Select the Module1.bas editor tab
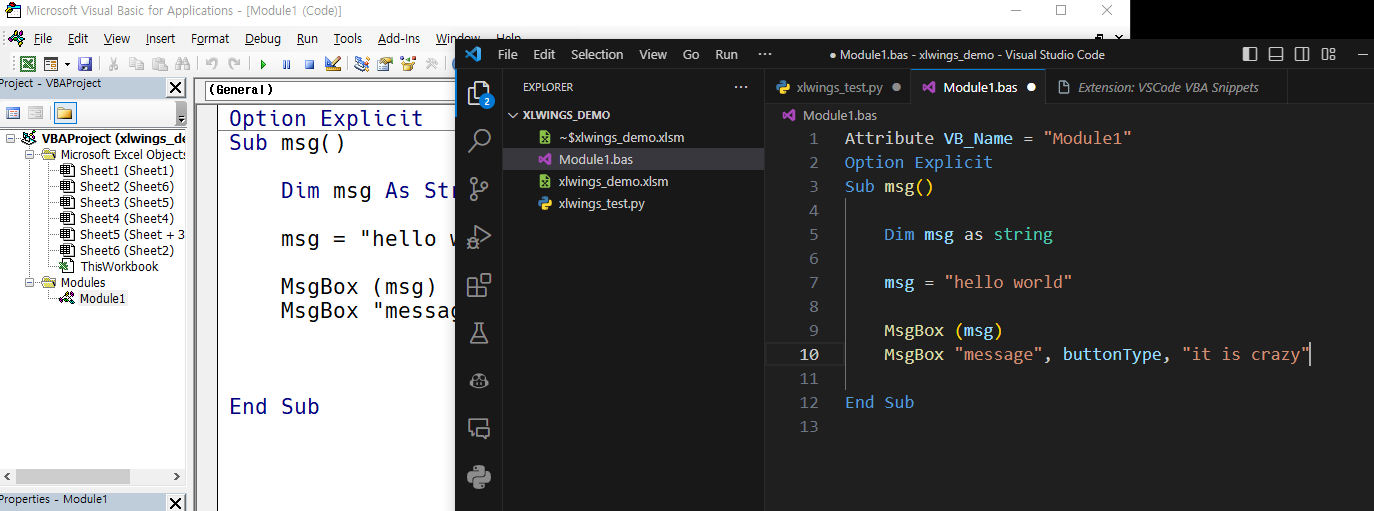The image size is (1374, 511). (978, 87)
